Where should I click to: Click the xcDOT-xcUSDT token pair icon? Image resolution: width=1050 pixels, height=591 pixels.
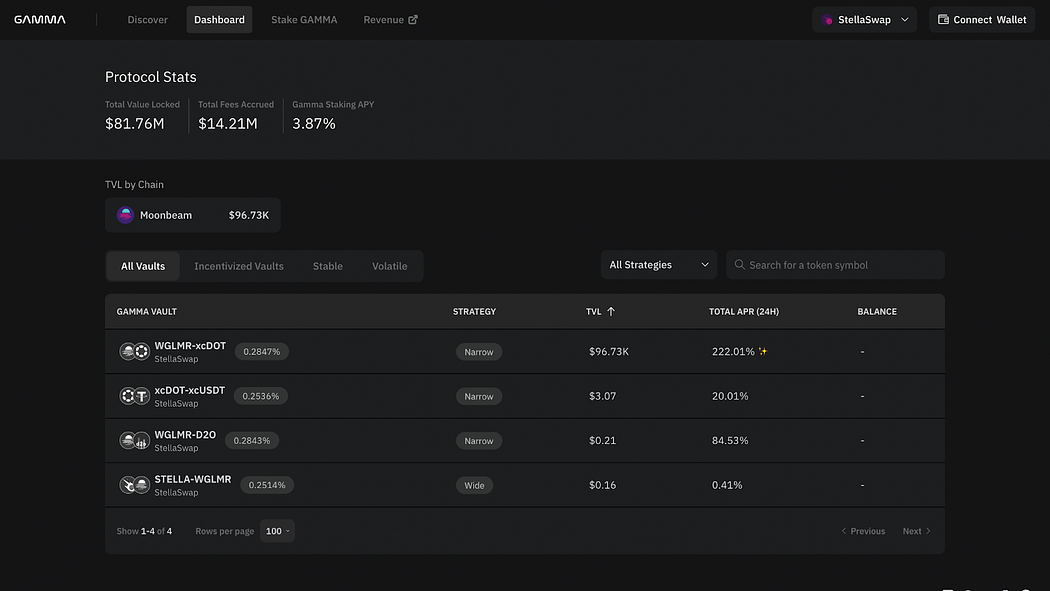134,396
